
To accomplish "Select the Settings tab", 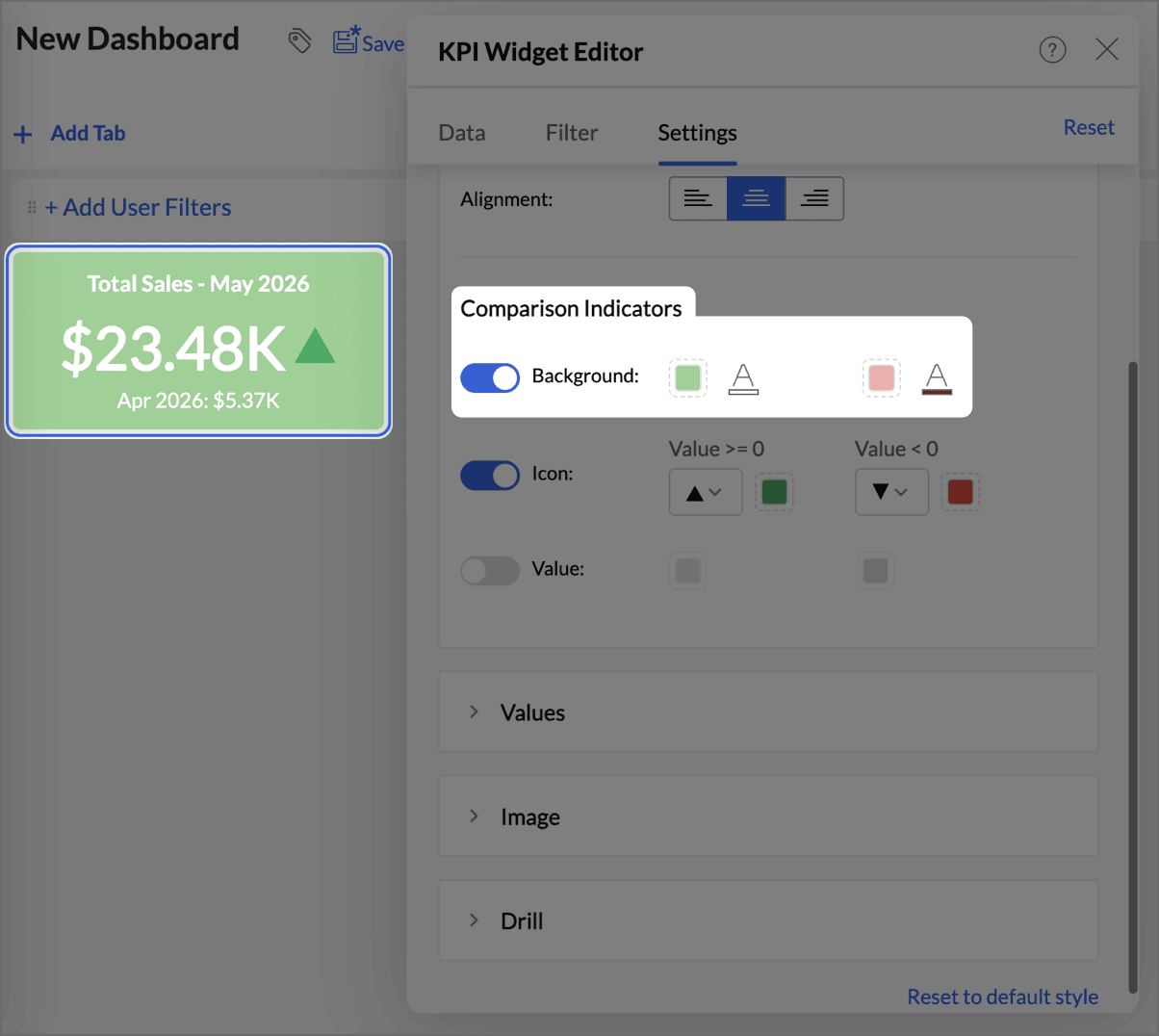I will [x=697, y=133].
